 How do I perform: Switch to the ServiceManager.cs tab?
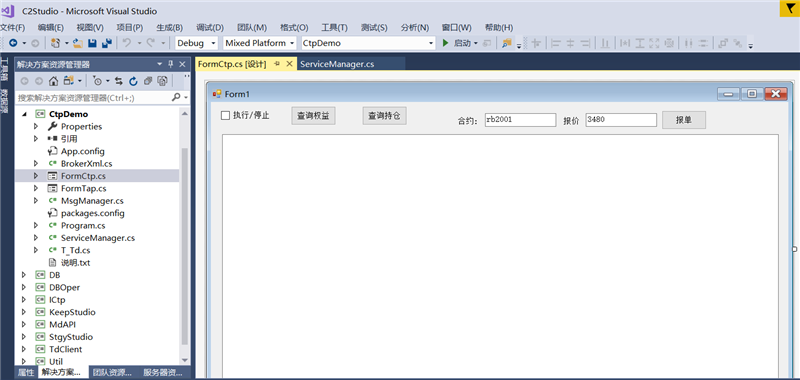coord(337,64)
